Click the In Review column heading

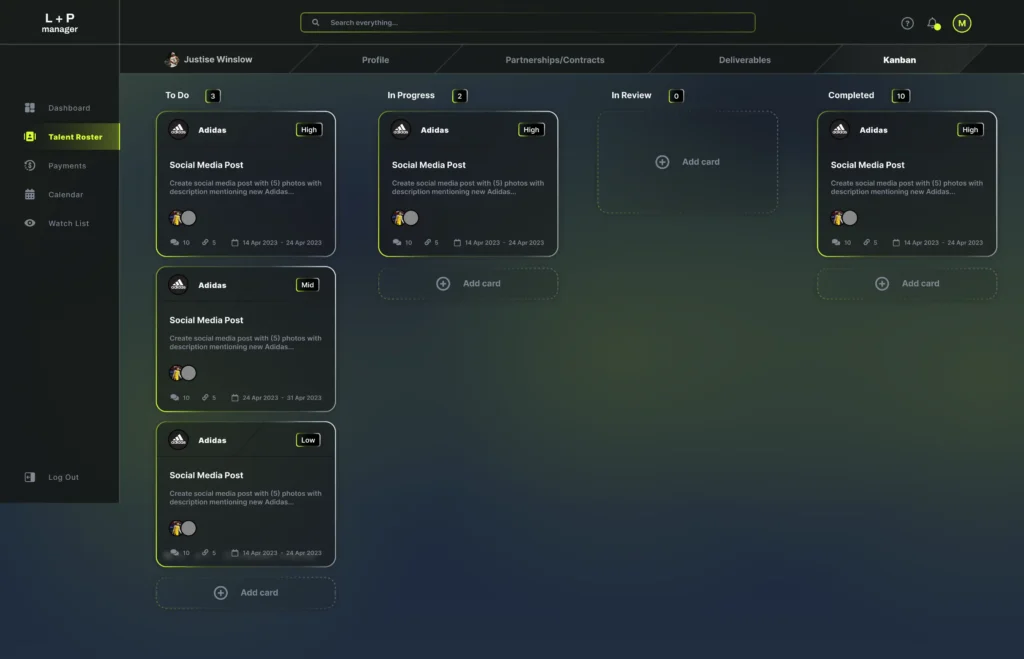[631, 95]
